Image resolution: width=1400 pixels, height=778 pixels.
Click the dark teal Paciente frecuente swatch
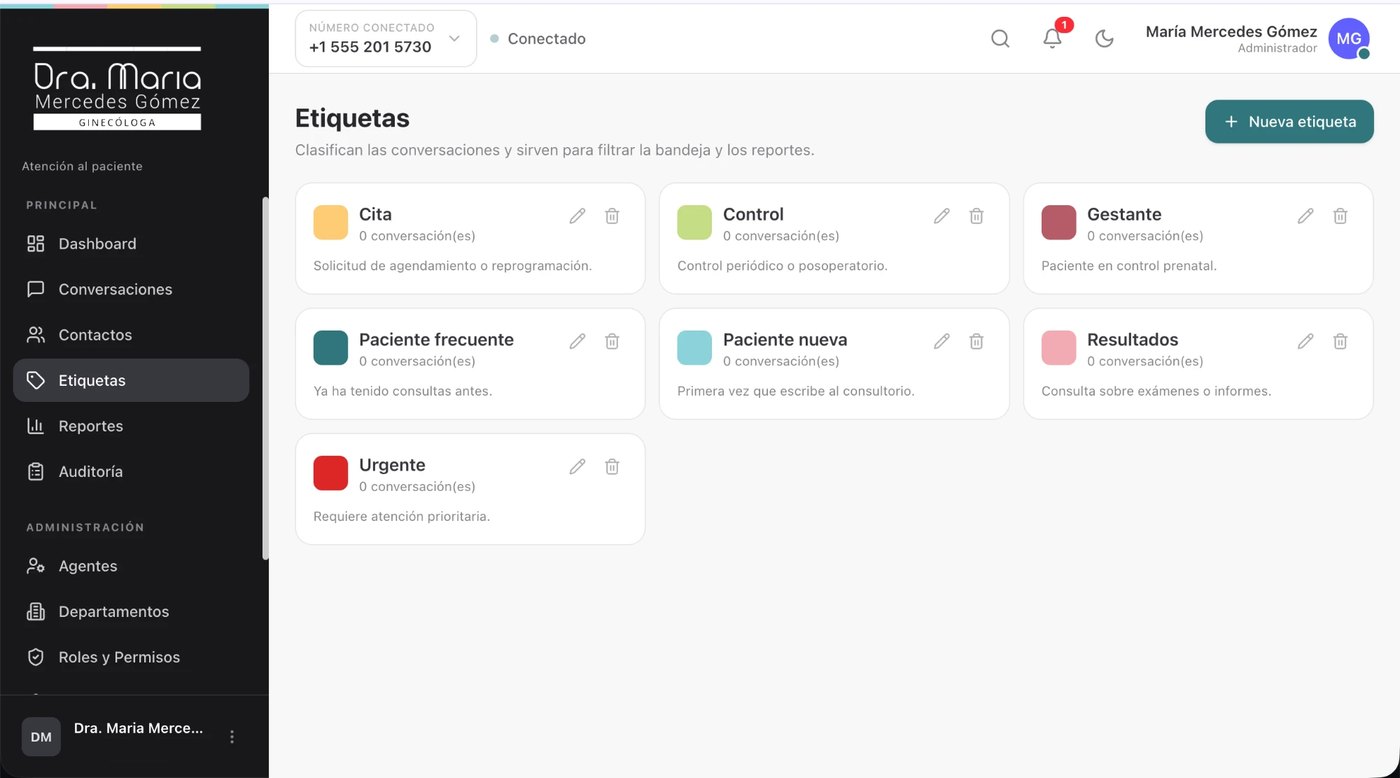coord(331,347)
